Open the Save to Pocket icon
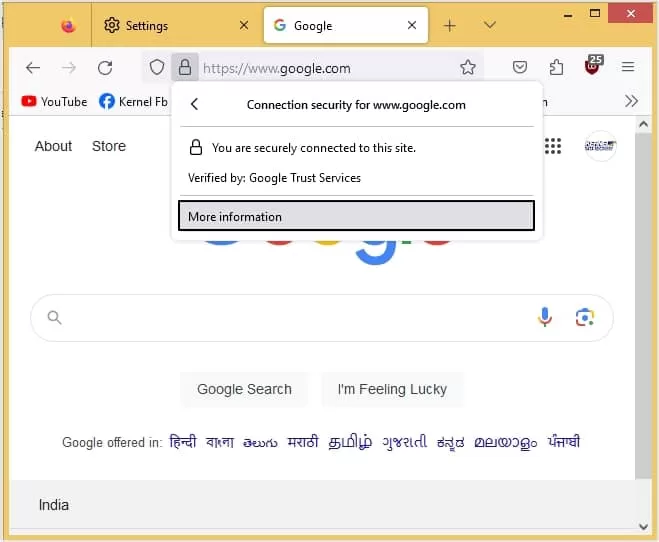Image resolution: width=659 pixels, height=542 pixels. coord(520,67)
